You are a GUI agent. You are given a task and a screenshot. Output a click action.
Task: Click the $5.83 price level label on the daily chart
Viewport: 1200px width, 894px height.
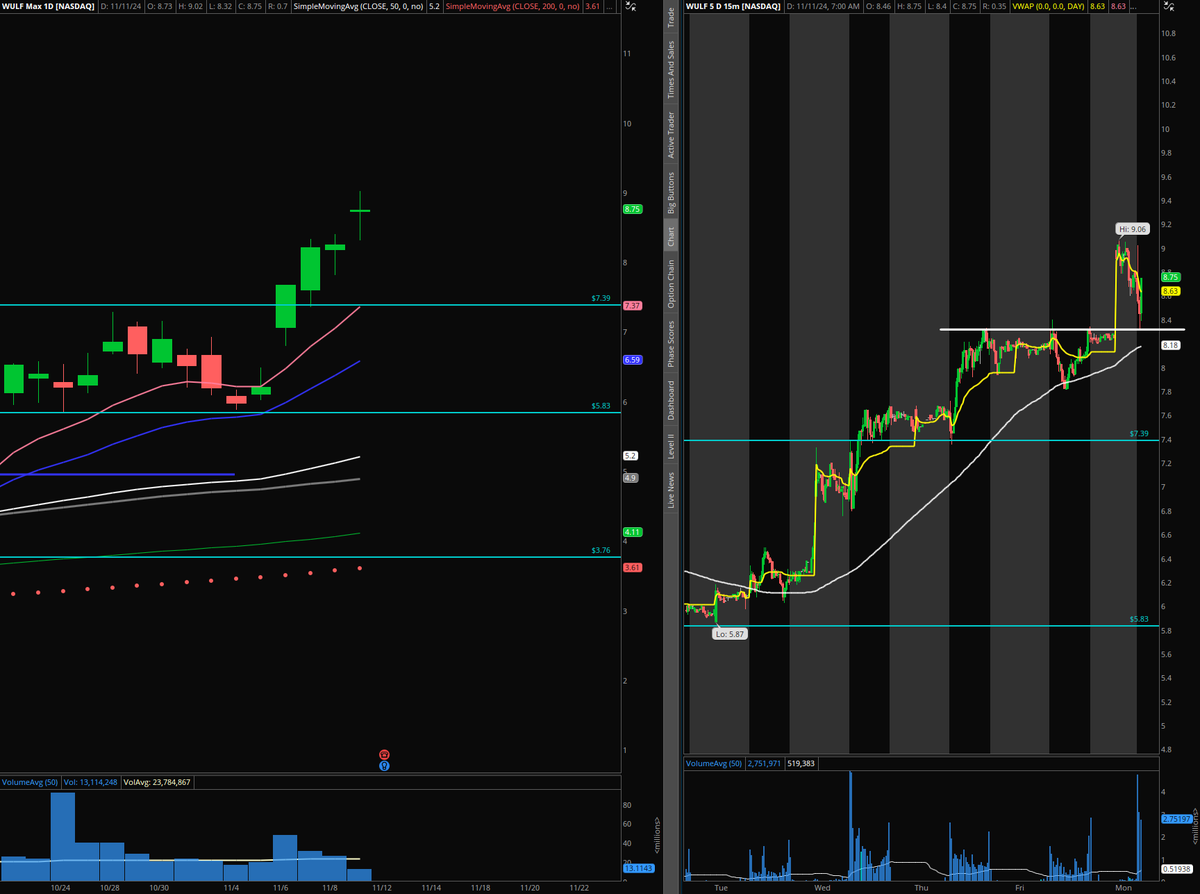(599, 406)
